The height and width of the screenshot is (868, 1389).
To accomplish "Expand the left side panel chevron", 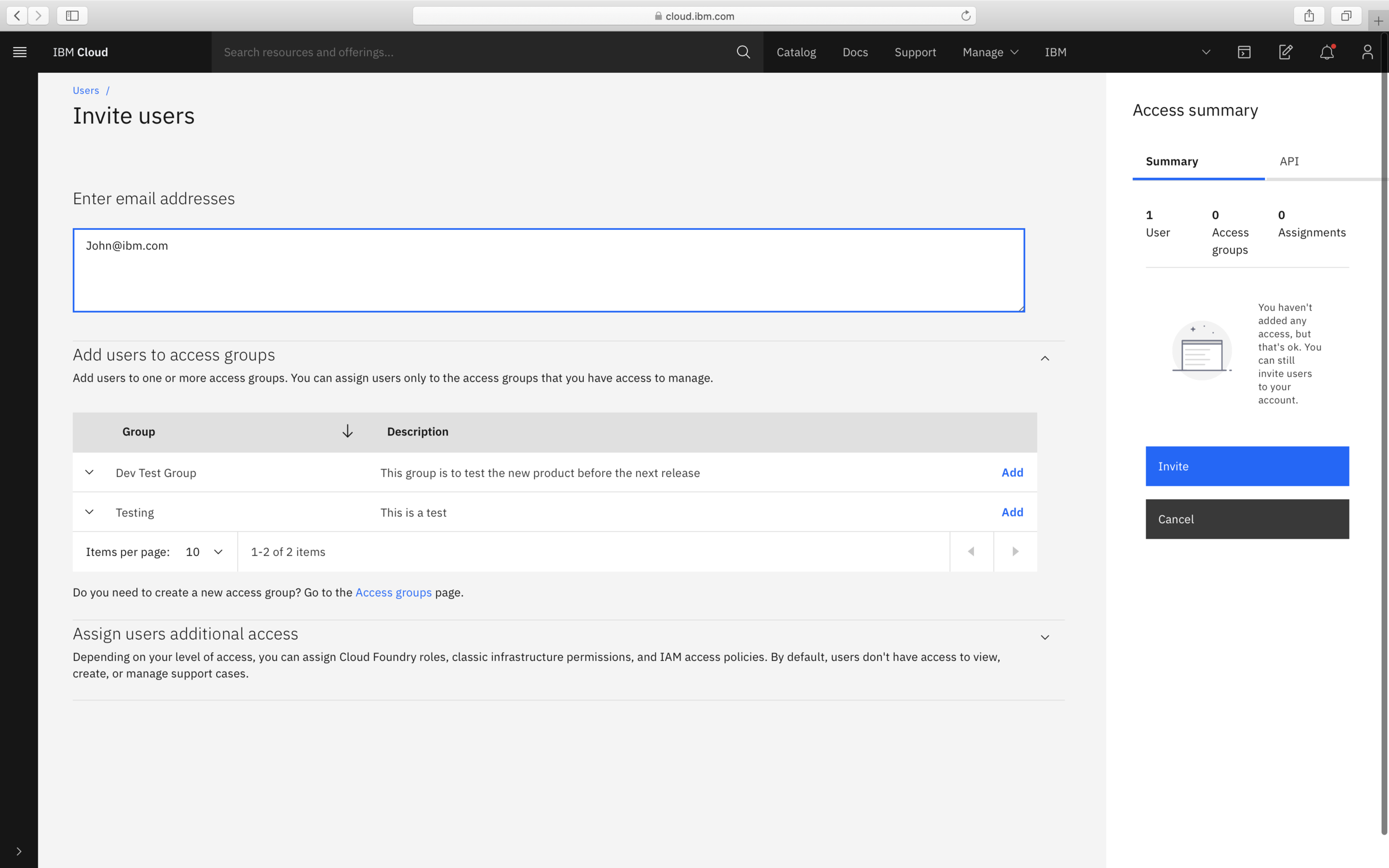I will [x=19, y=851].
